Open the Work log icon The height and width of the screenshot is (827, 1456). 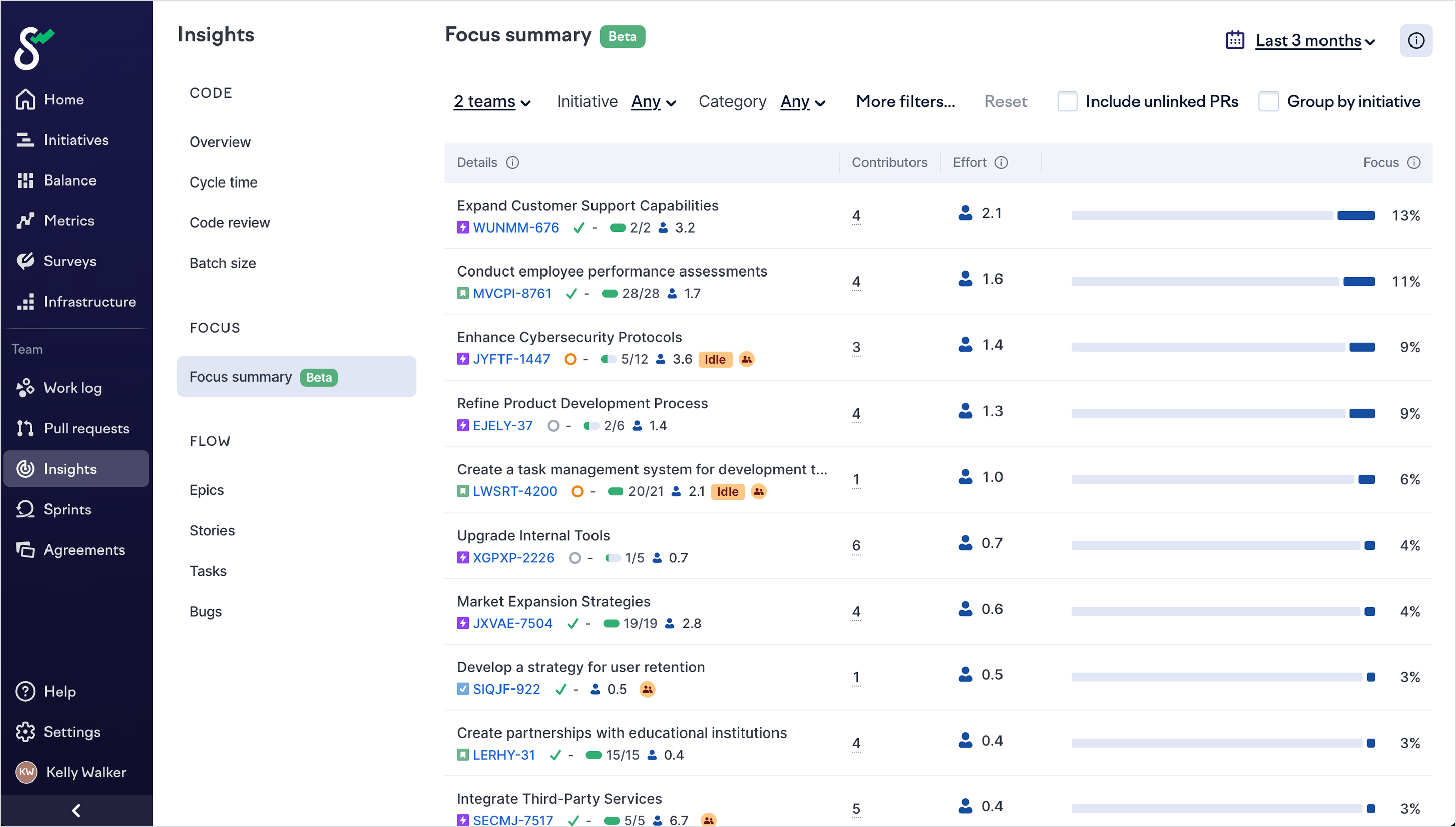(25, 388)
